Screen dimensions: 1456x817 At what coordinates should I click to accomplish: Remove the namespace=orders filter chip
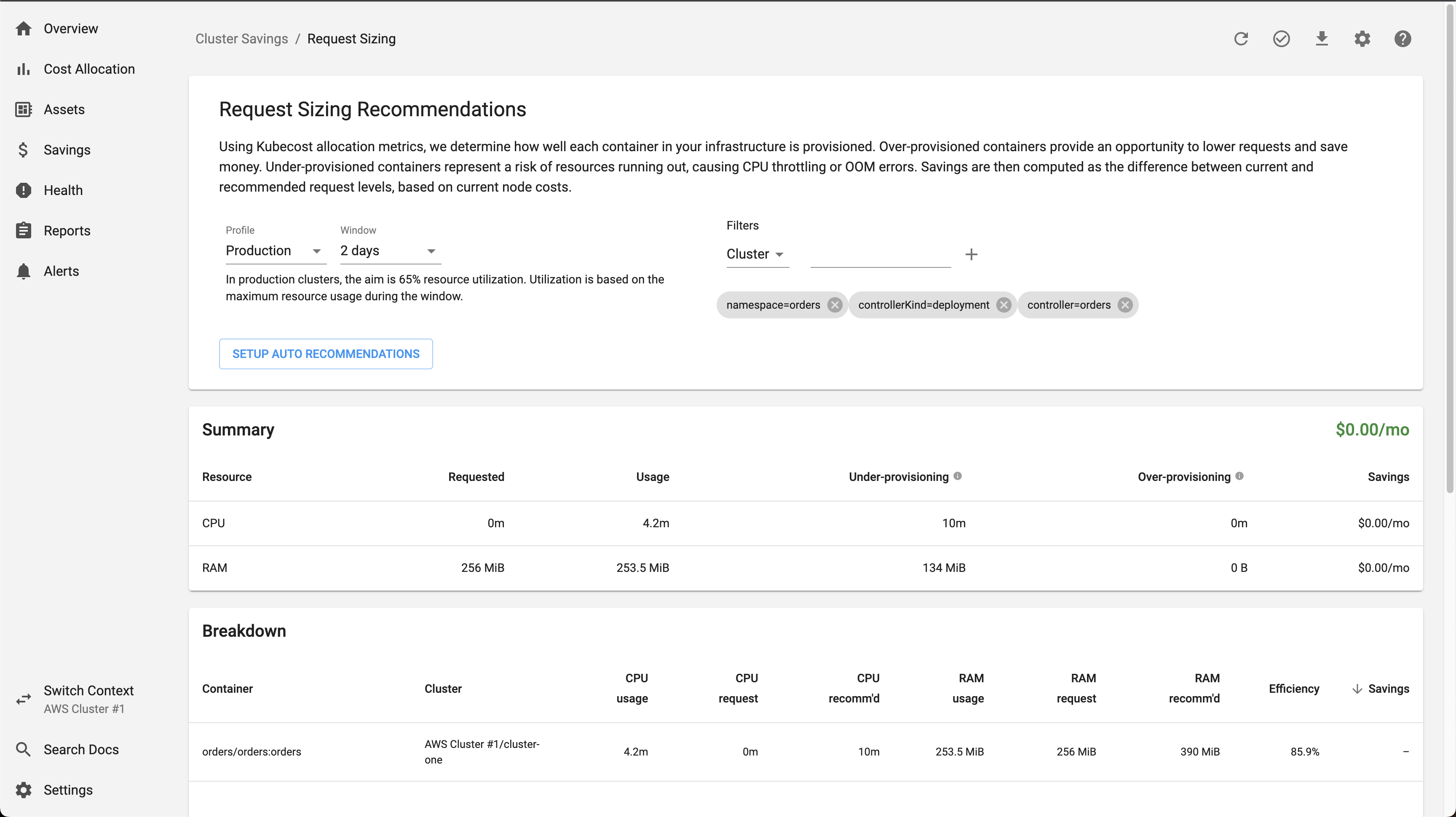click(834, 305)
